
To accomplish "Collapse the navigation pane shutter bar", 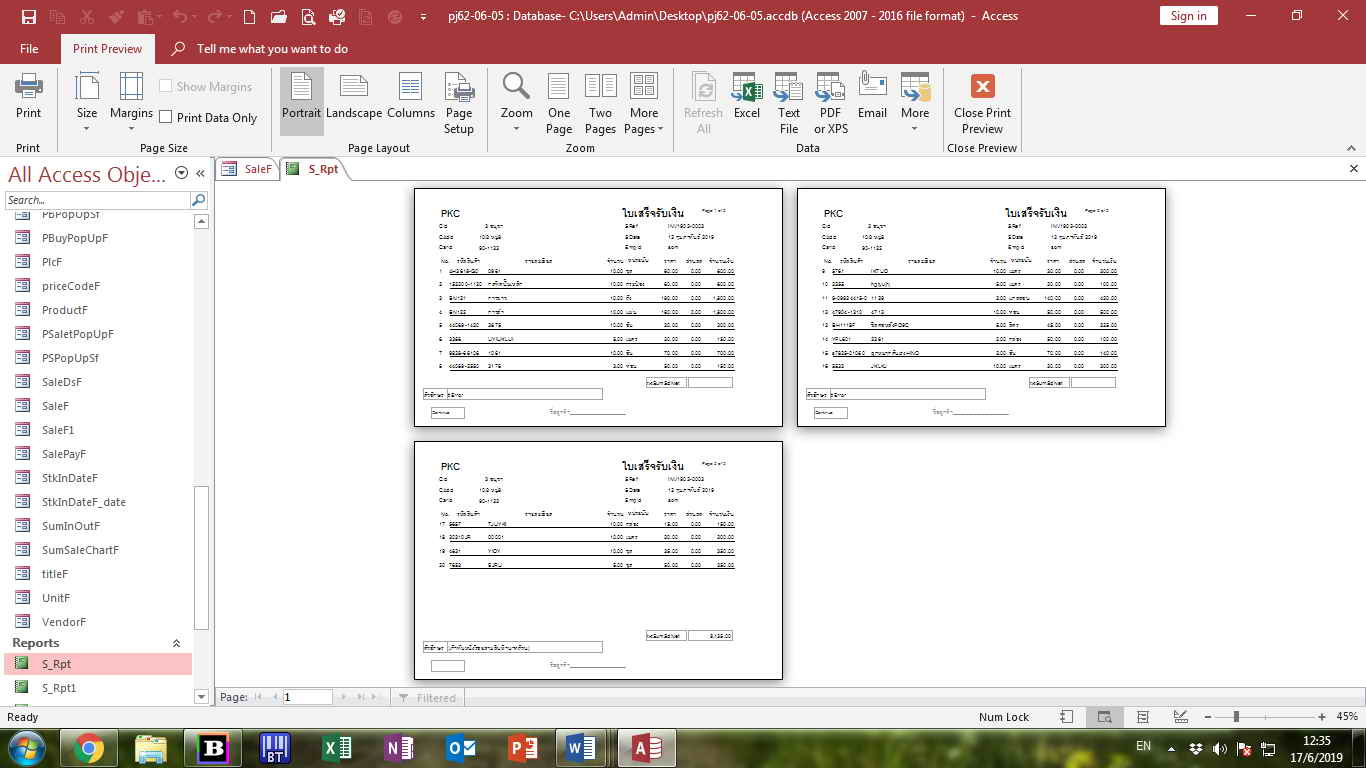I will pos(200,173).
